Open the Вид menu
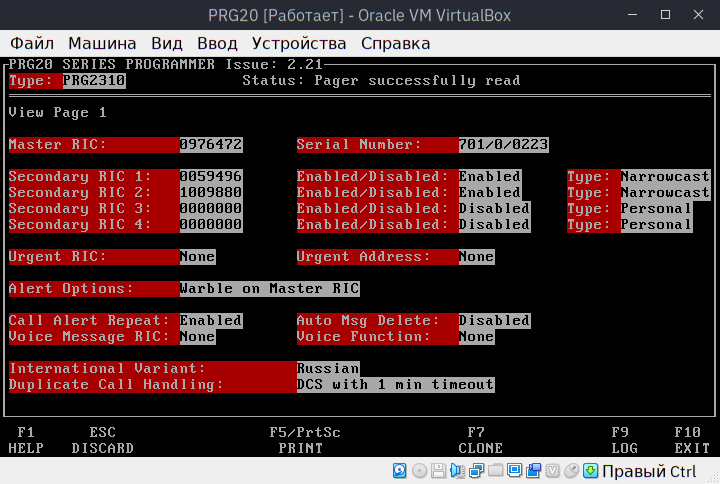 click(167, 43)
